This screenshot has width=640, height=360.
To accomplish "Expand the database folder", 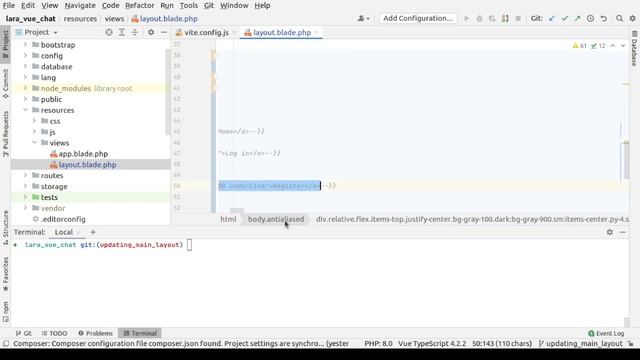I will [x=25, y=67].
